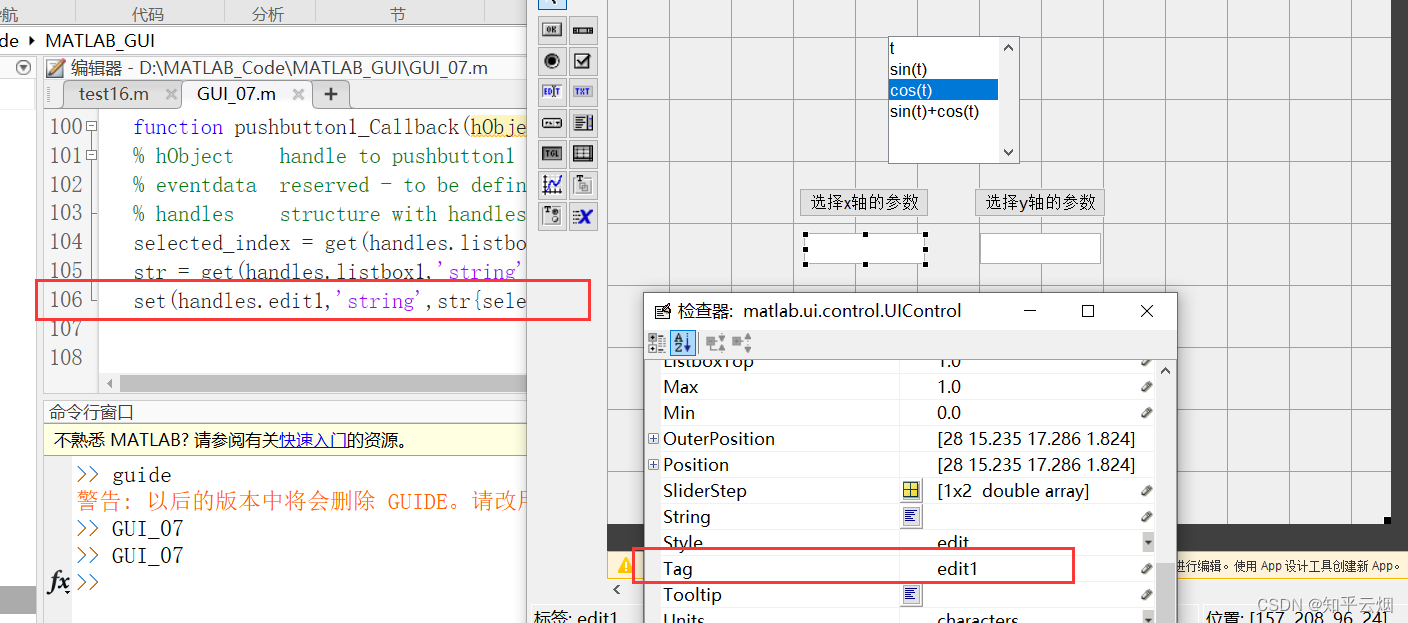
Task: Click the 选择x轴的参数 button
Action: tap(863, 202)
